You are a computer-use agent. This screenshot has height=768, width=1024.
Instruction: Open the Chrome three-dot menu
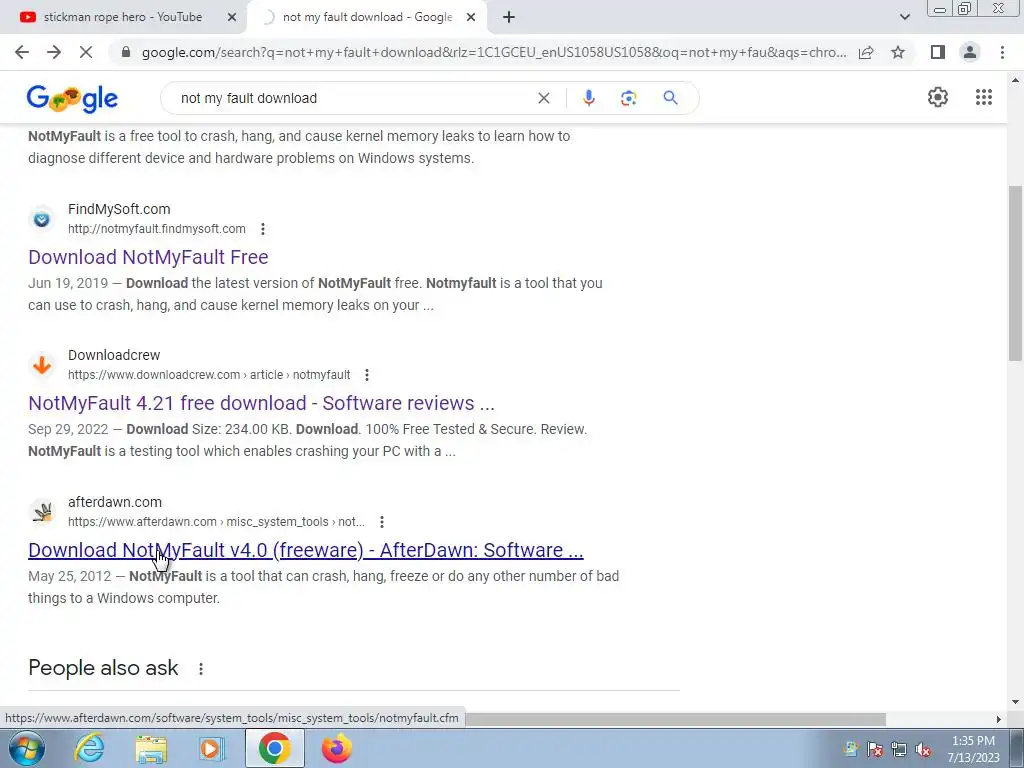click(1002, 52)
